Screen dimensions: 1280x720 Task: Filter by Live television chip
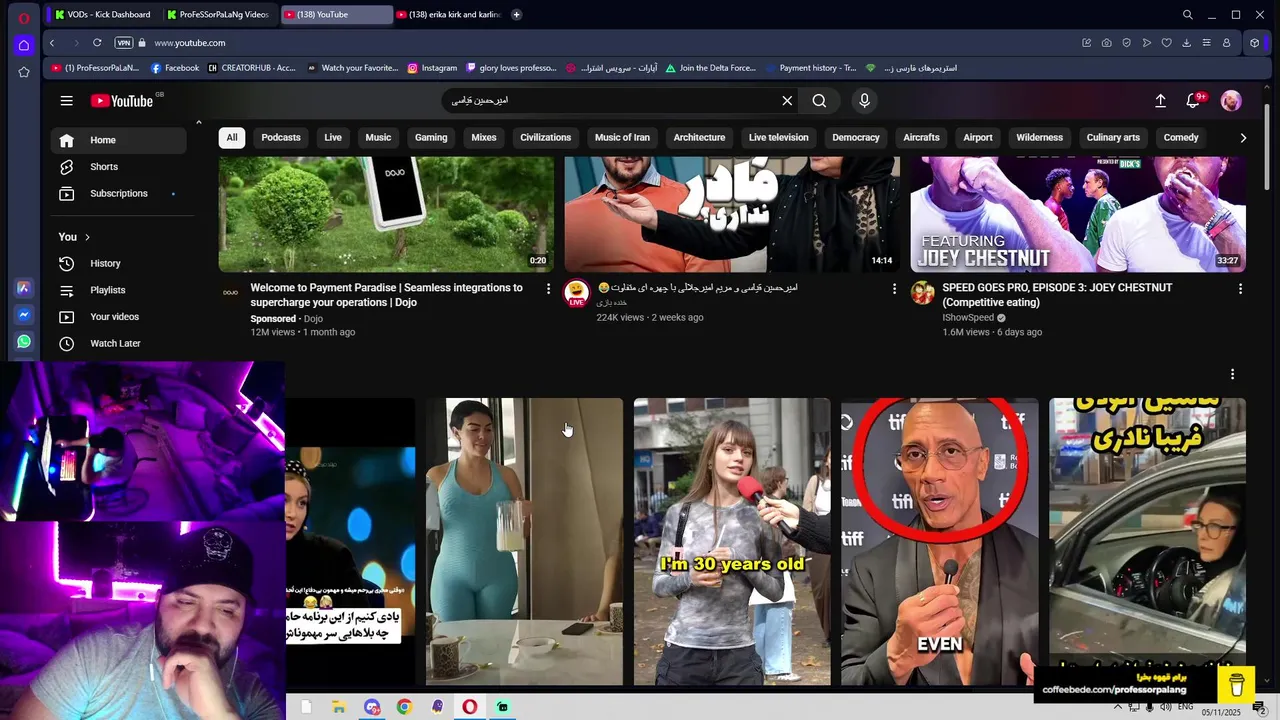[778, 138]
